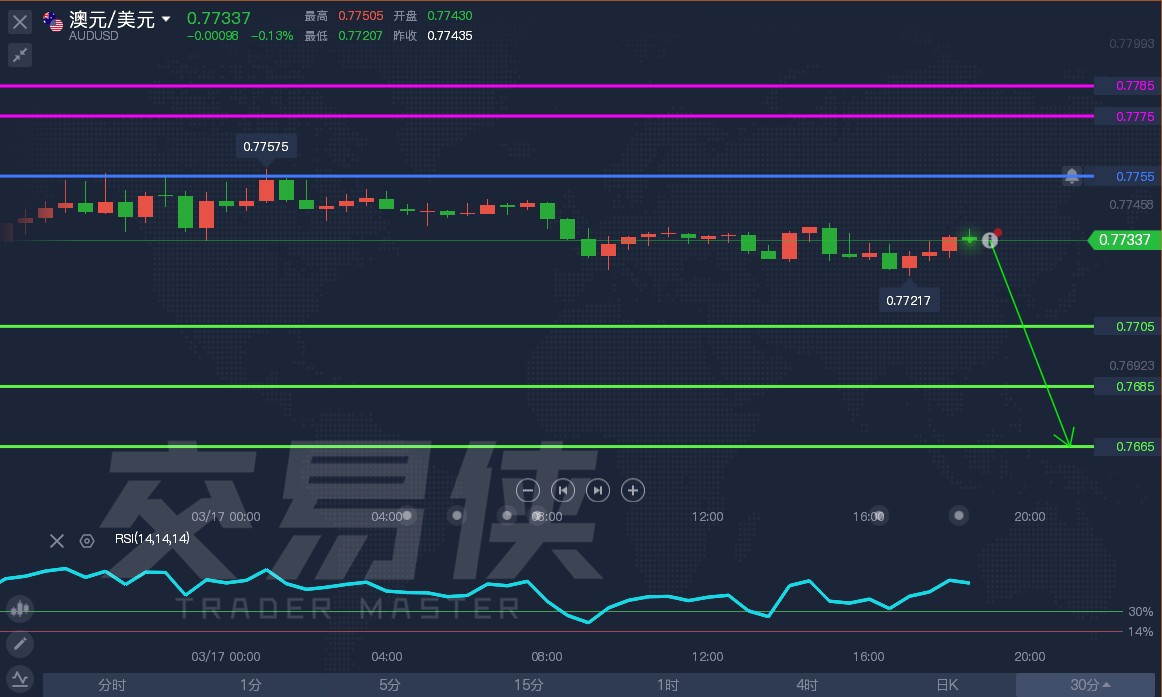Close the chart with the top-left X icon

(20, 22)
